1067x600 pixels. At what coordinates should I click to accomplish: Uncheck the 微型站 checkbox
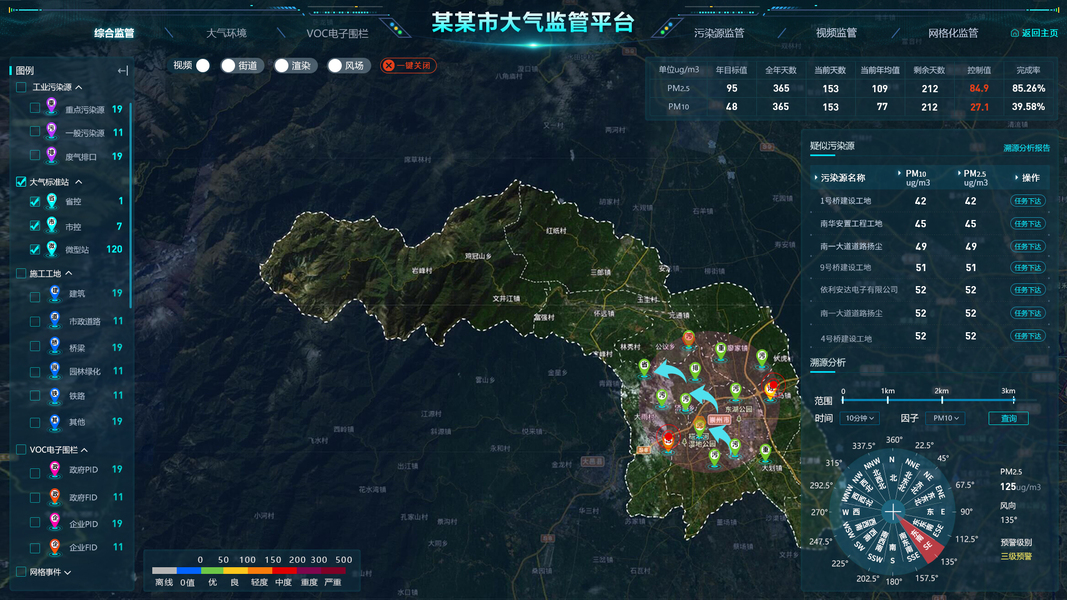coord(35,250)
